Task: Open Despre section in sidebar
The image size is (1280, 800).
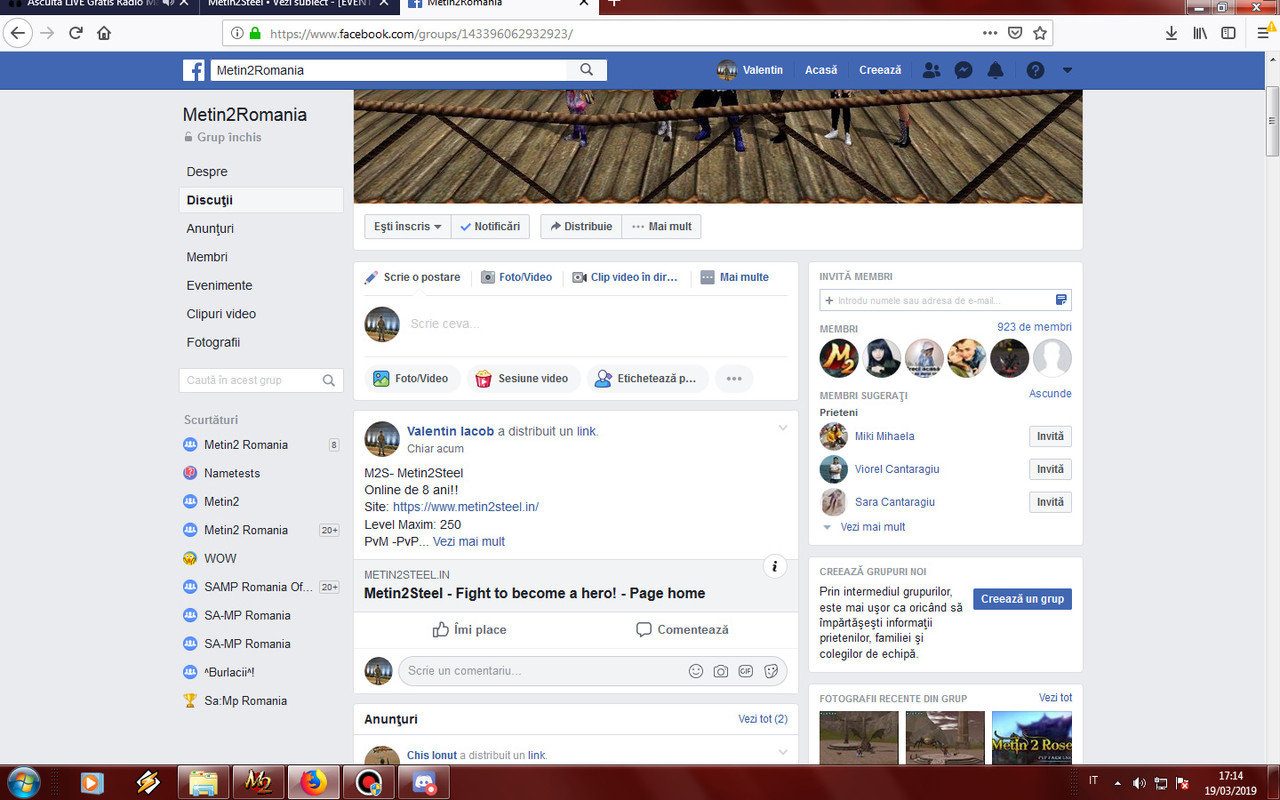Action: pos(207,172)
